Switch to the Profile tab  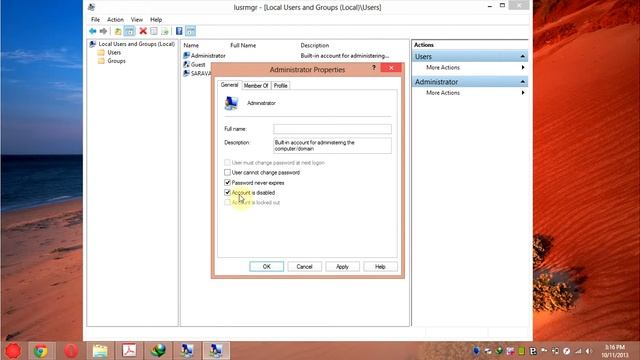tap(280, 85)
